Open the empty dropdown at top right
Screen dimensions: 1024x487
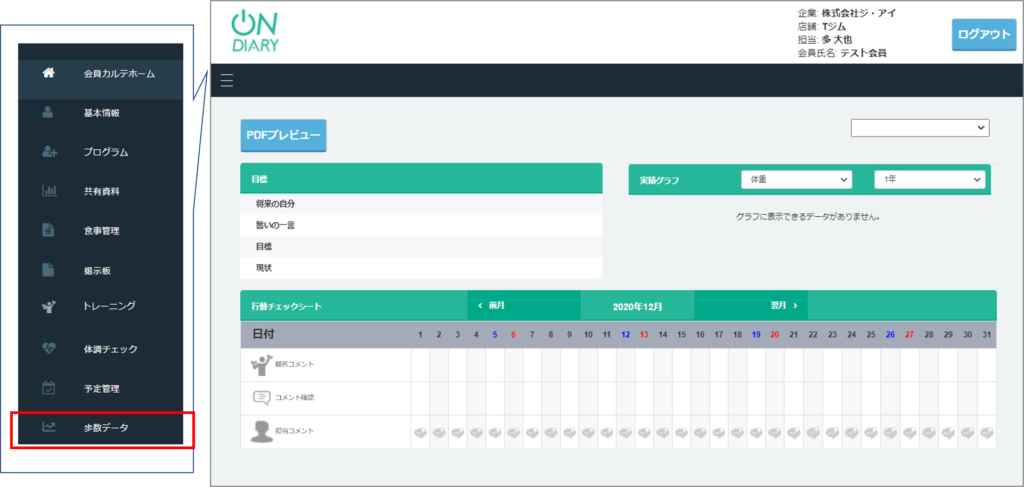pyautogui.click(x=919, y=128)
